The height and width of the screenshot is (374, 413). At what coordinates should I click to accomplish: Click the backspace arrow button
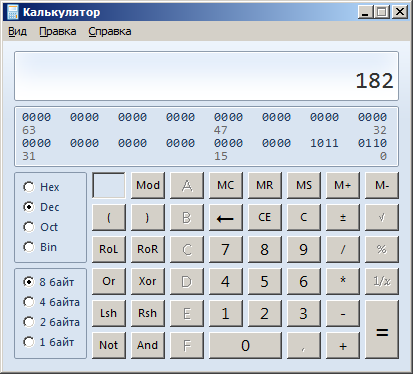tap(226, 217)
